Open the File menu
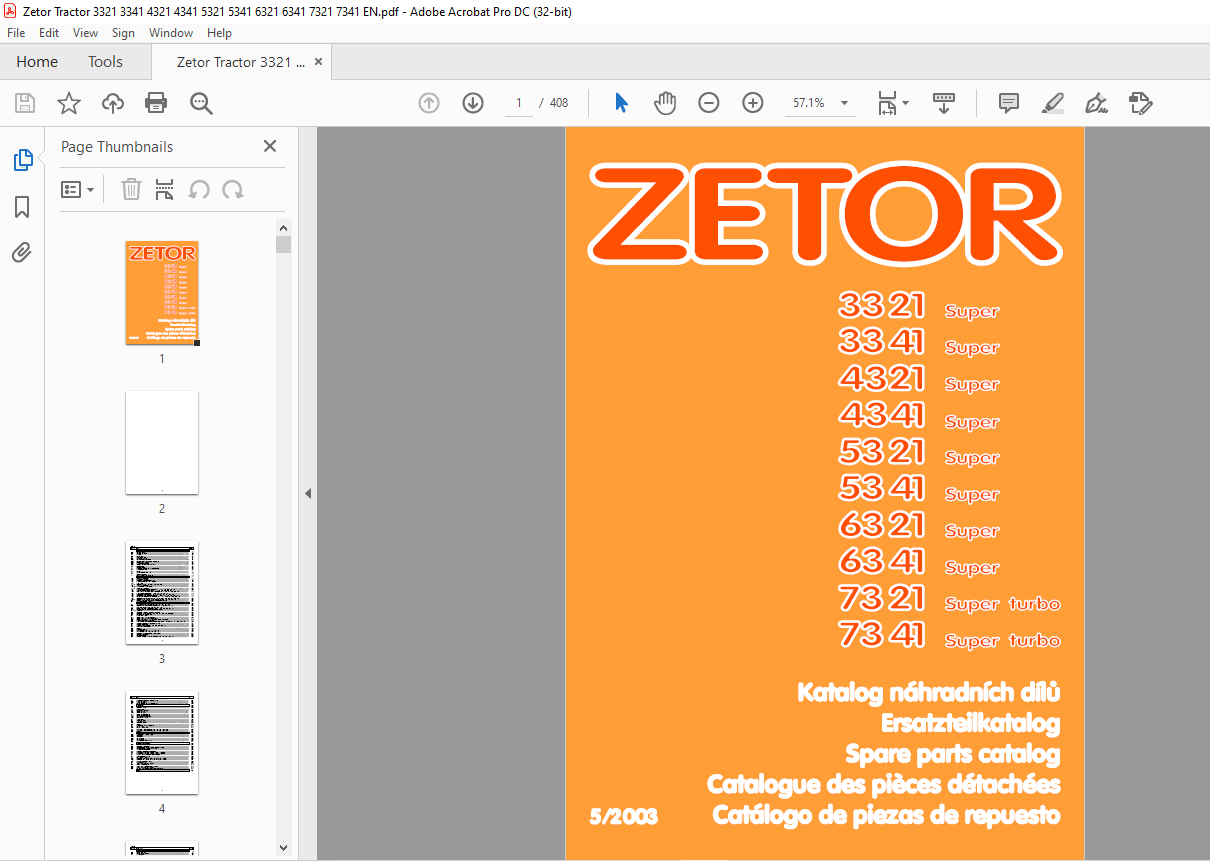The width and height of the screenshot is (1210, 861). click(16, 33)
